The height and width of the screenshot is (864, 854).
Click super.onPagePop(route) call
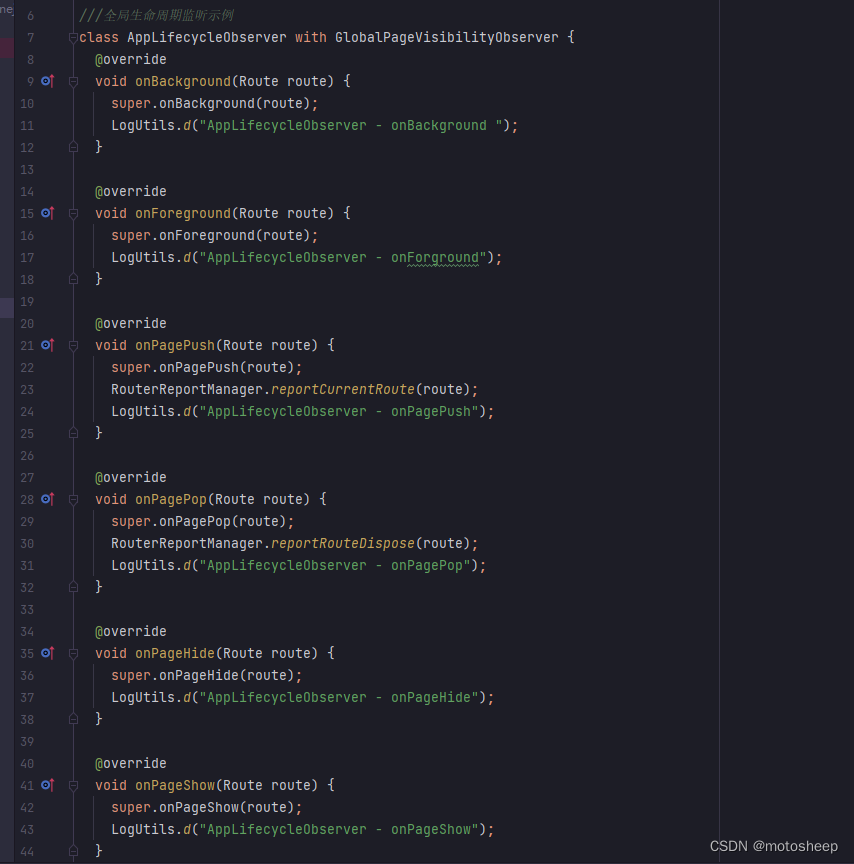pyautogui.click(x=202, y=521)
